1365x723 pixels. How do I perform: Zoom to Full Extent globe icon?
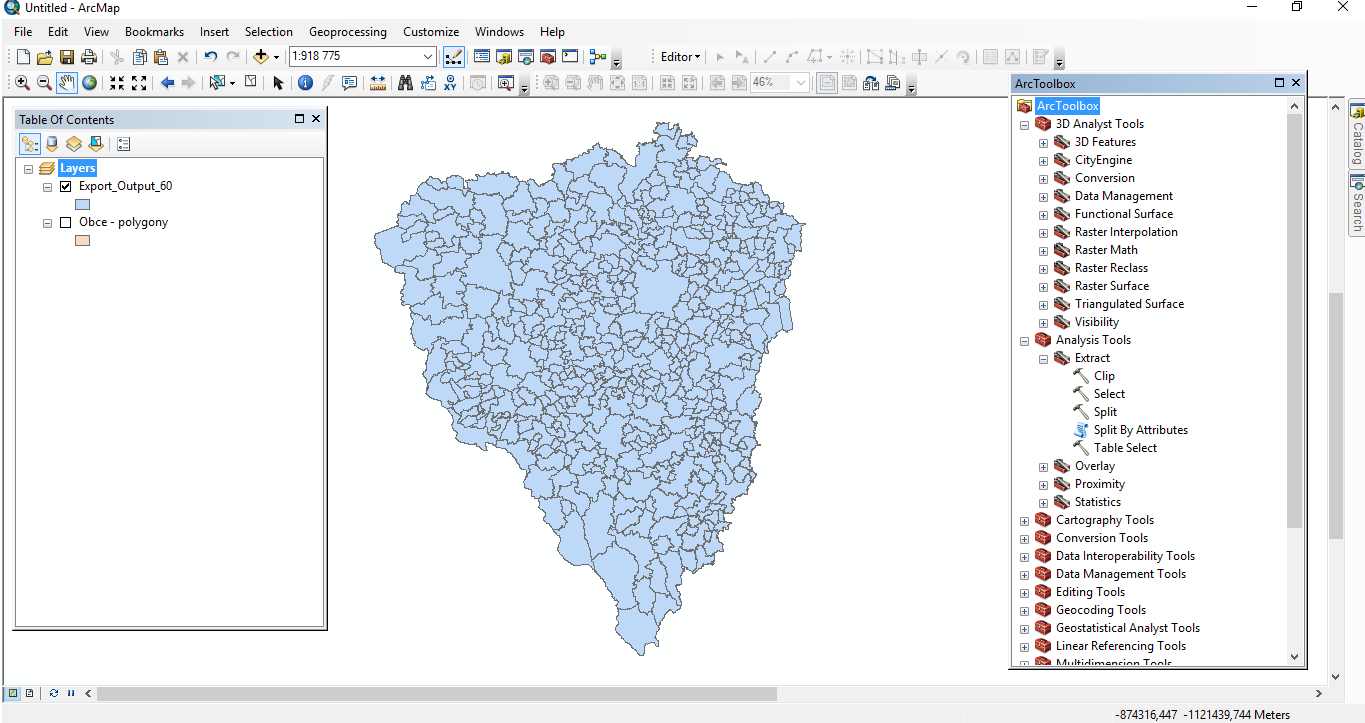click(x=90, y=83)
